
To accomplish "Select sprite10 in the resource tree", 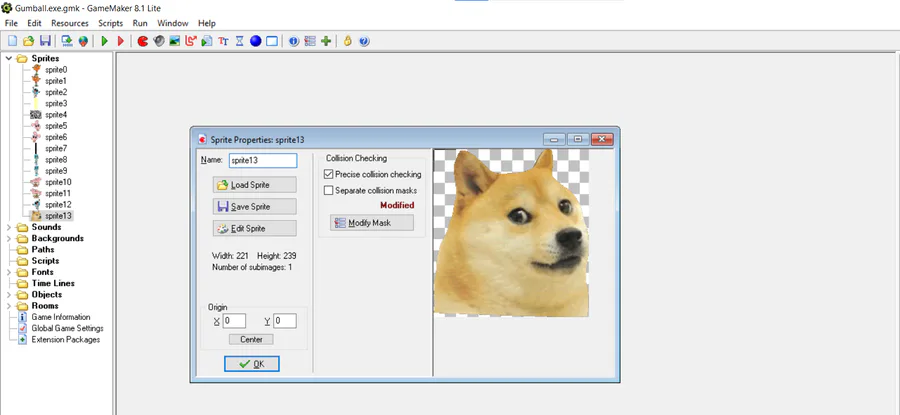I will [58, 182].
